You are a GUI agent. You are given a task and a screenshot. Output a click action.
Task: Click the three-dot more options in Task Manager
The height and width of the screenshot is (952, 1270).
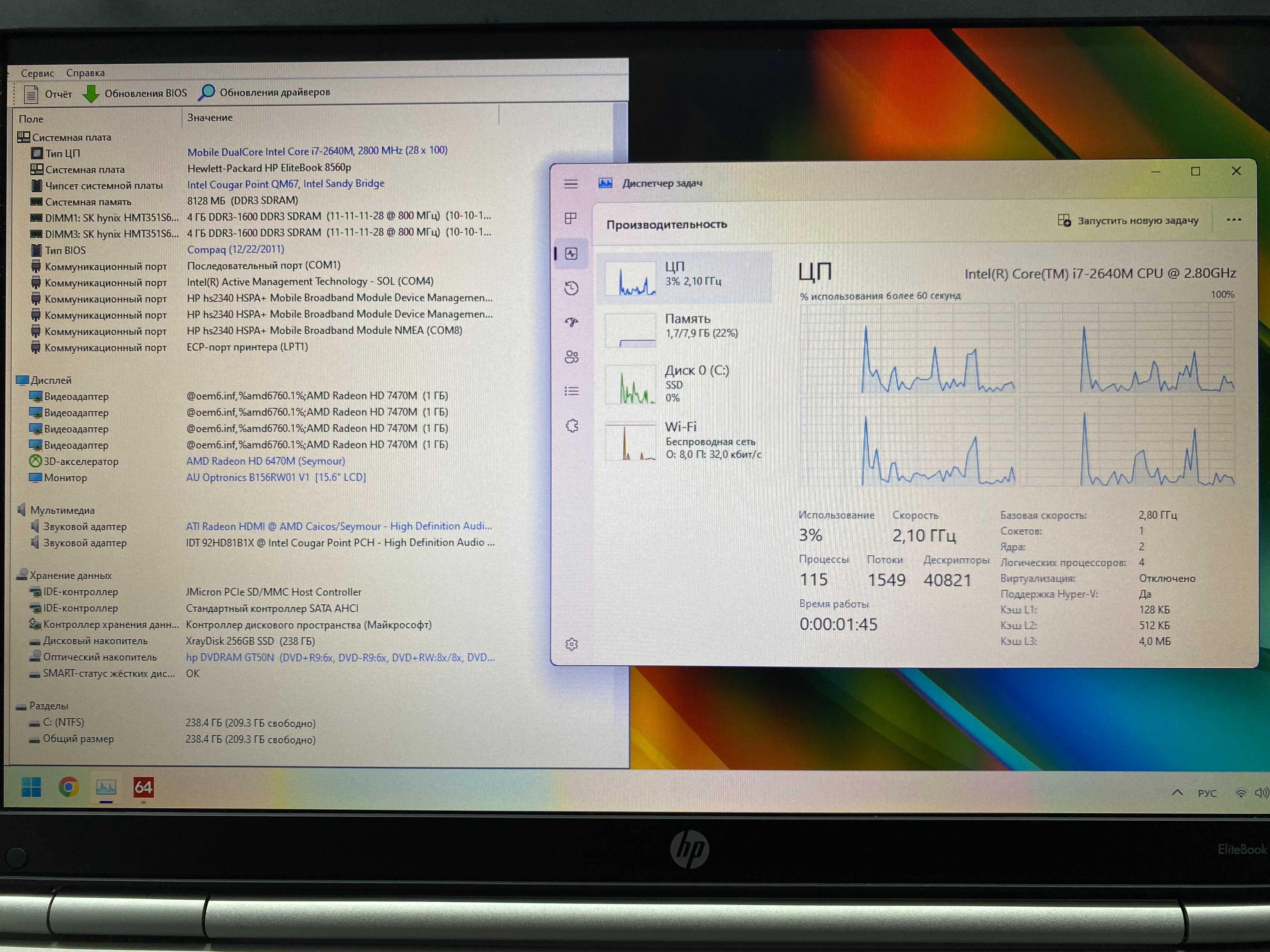[1234, 219]
